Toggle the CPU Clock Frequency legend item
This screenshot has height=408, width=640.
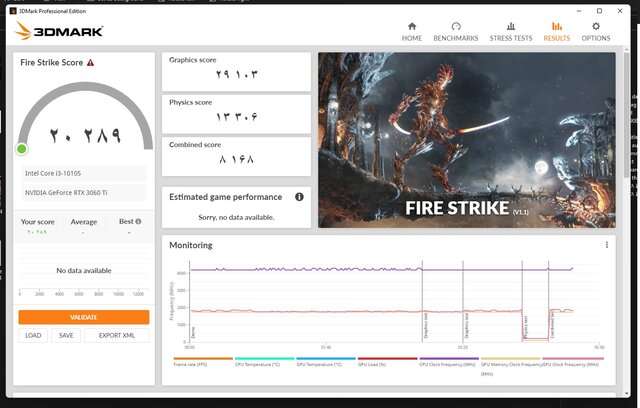pyautogui.click(x=449, y=362)
